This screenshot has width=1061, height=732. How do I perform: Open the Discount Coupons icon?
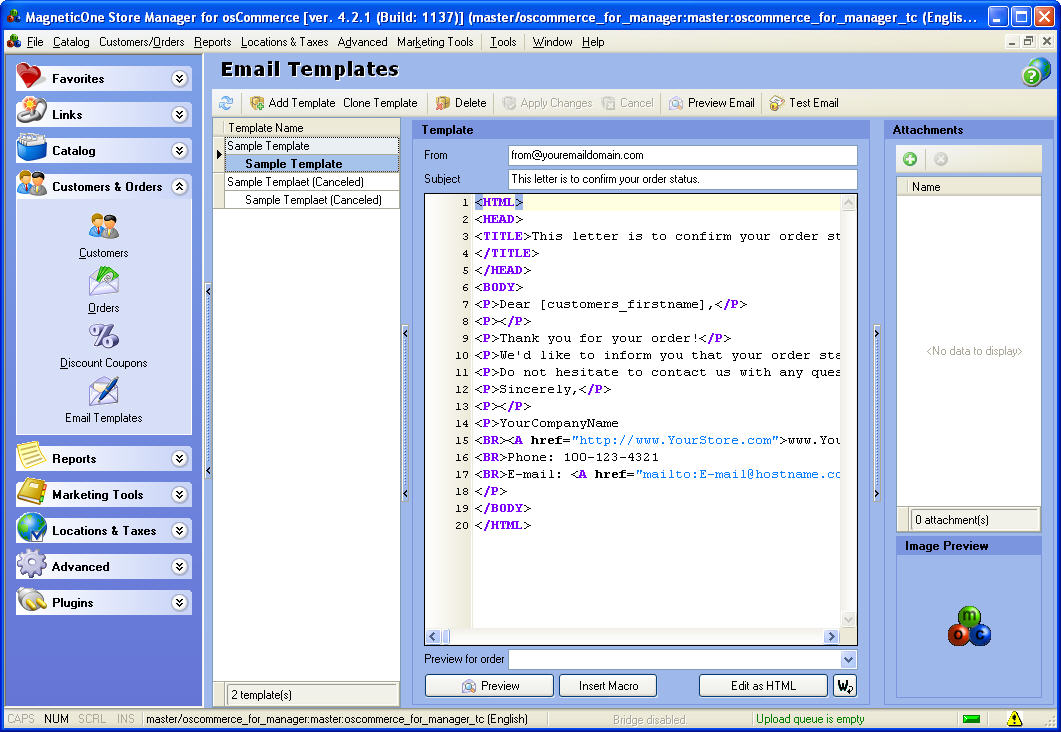tap(104, 346)
